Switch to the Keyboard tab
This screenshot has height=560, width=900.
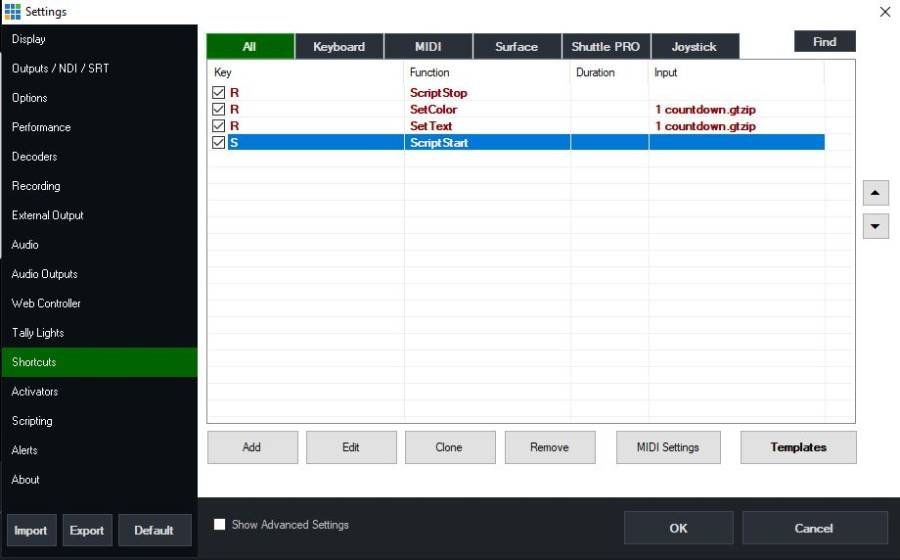click(x=339, y=47)
